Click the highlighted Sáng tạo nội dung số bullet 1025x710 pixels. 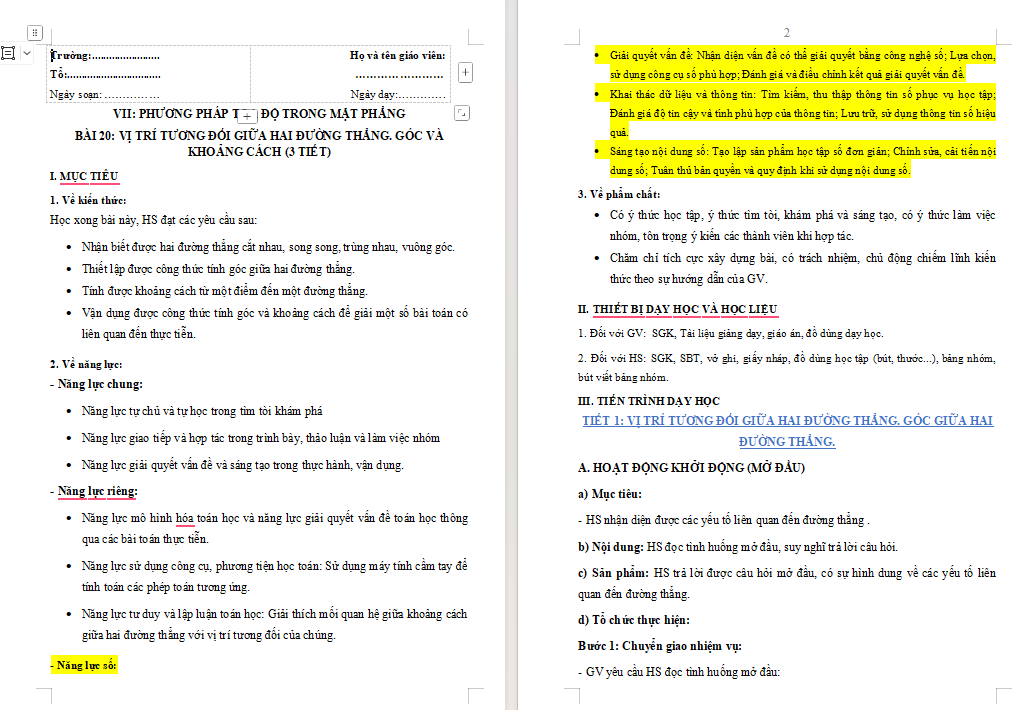803,161
